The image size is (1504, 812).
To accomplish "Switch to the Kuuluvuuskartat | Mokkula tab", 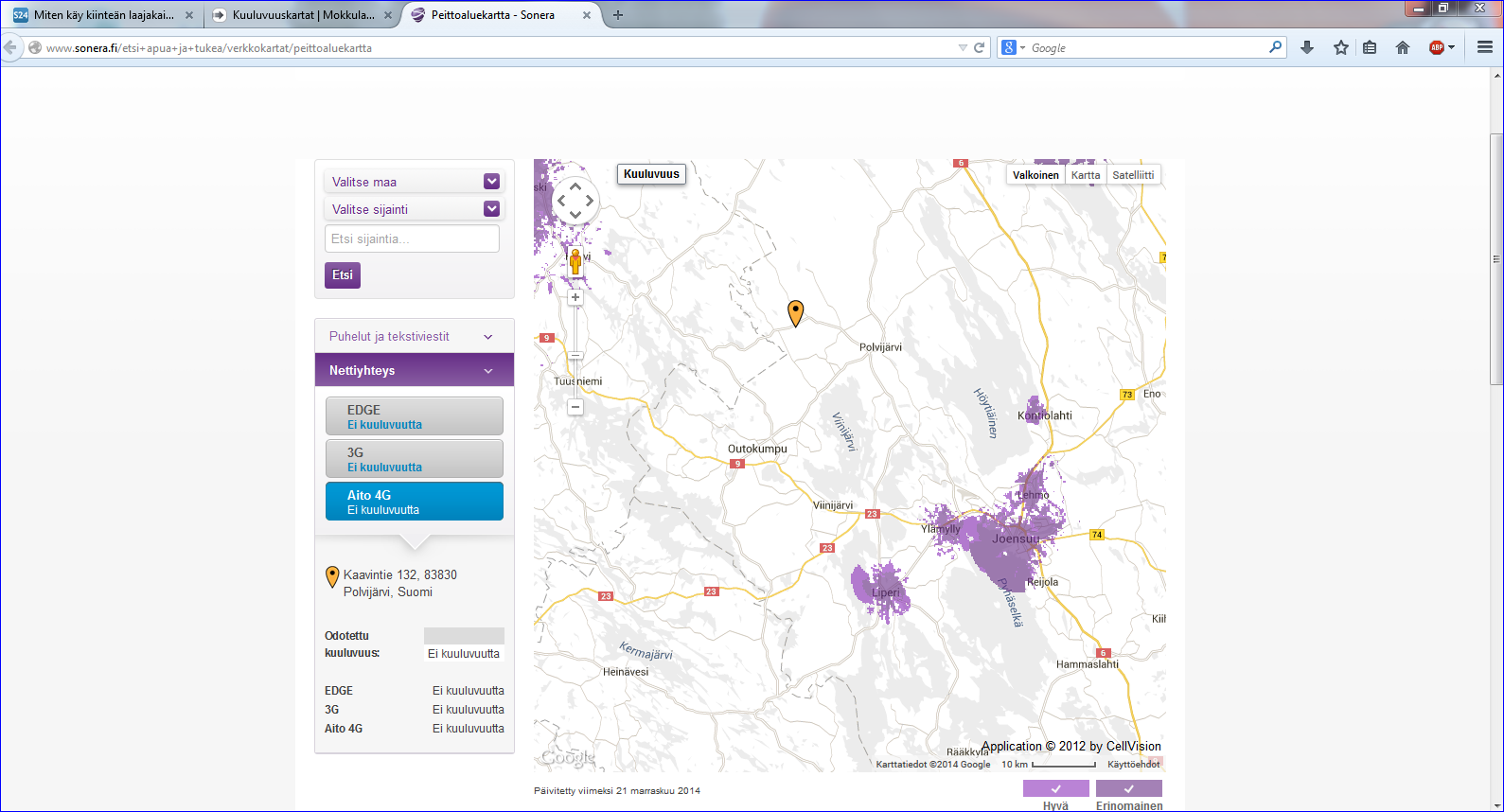I will pos(303,15).
